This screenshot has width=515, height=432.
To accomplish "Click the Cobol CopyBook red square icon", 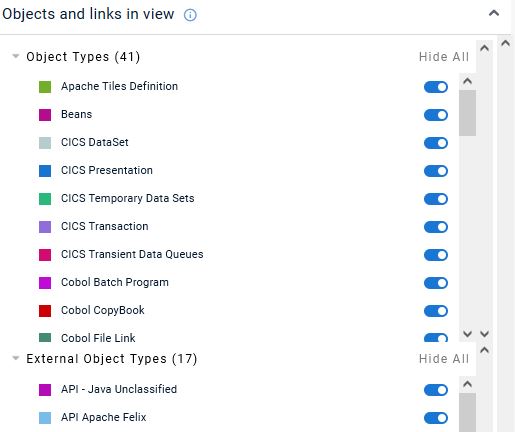I will pos(45,311).
